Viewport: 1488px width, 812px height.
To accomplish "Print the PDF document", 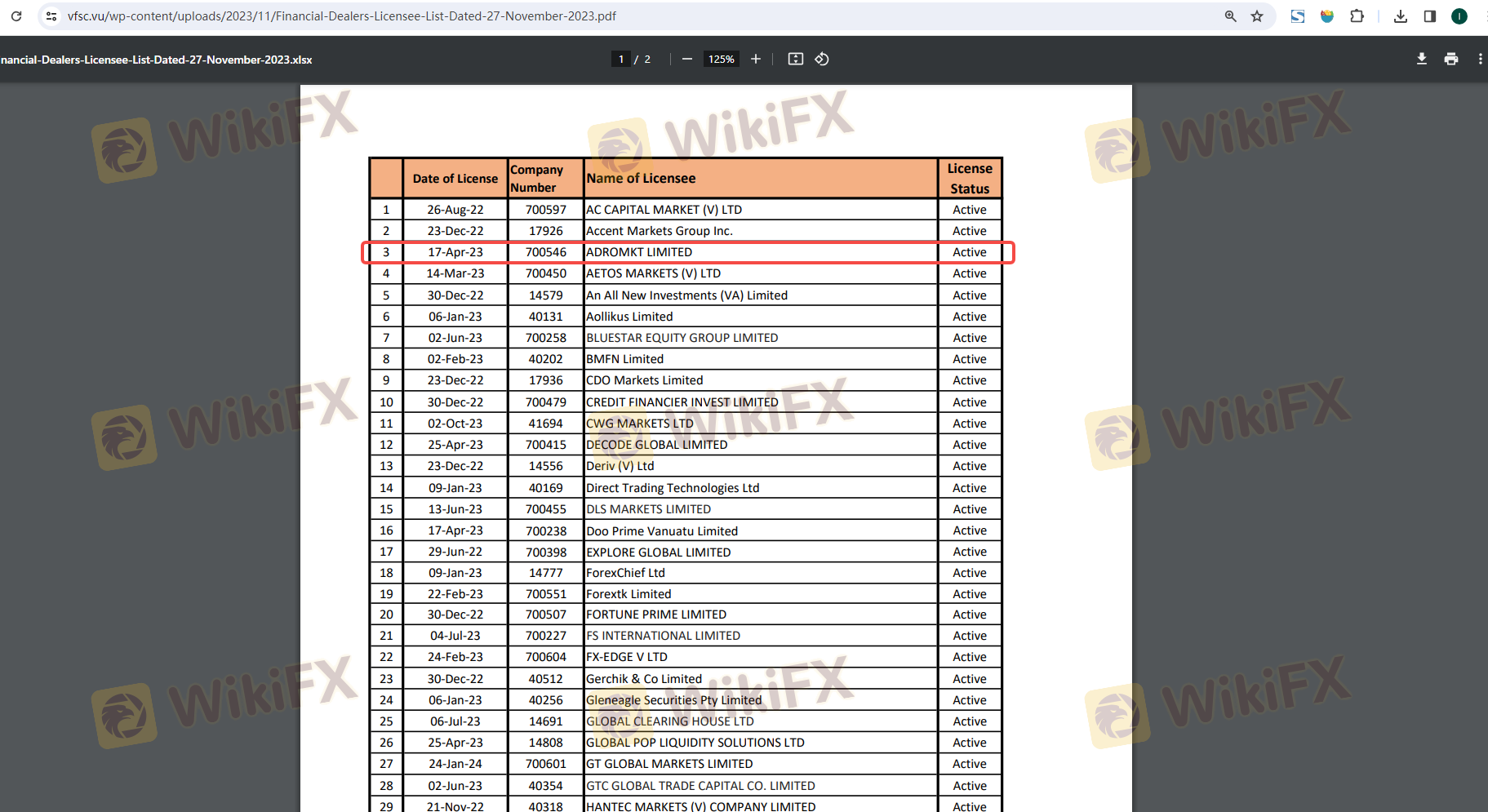I will coord(1451,59).
